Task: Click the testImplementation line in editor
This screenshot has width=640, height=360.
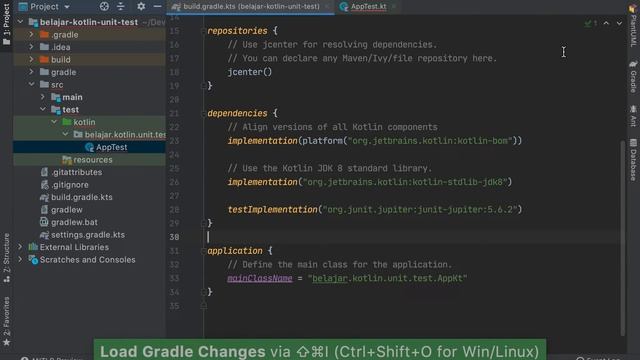Action: 375,209
